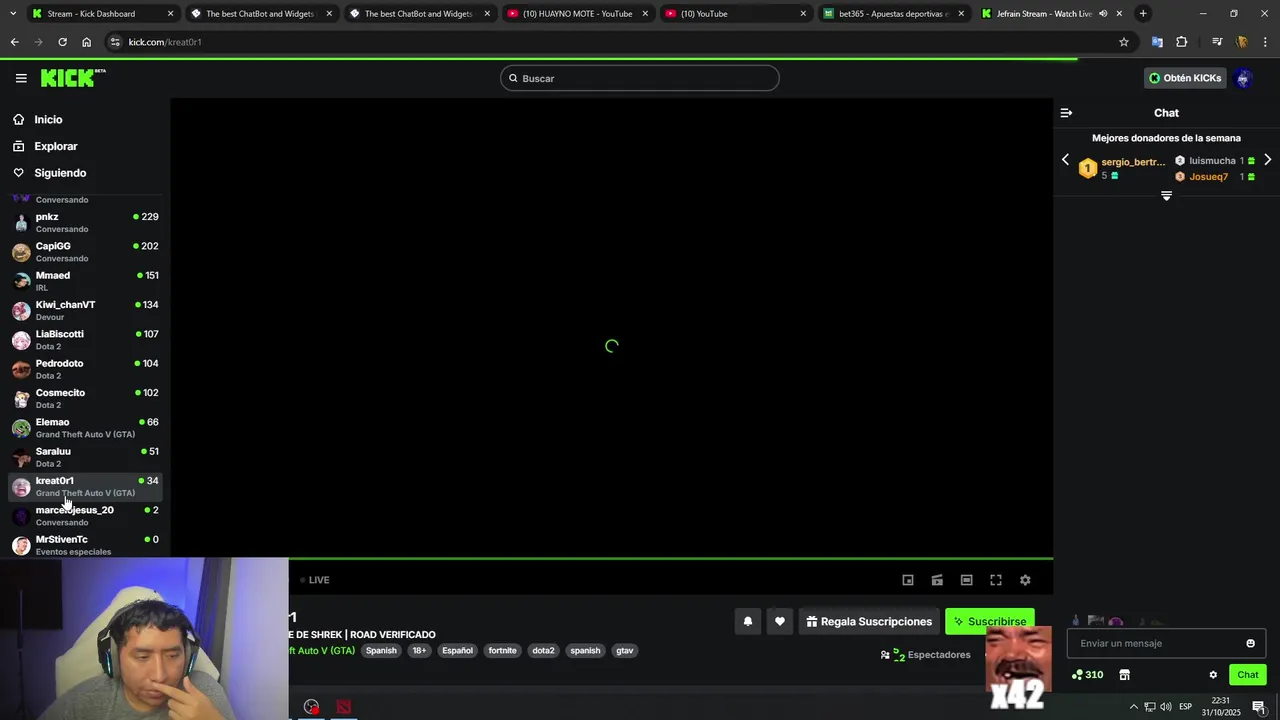1280x720 pixels.
Task: Go to Inicio in the sidebar
Action: point(48,119)
